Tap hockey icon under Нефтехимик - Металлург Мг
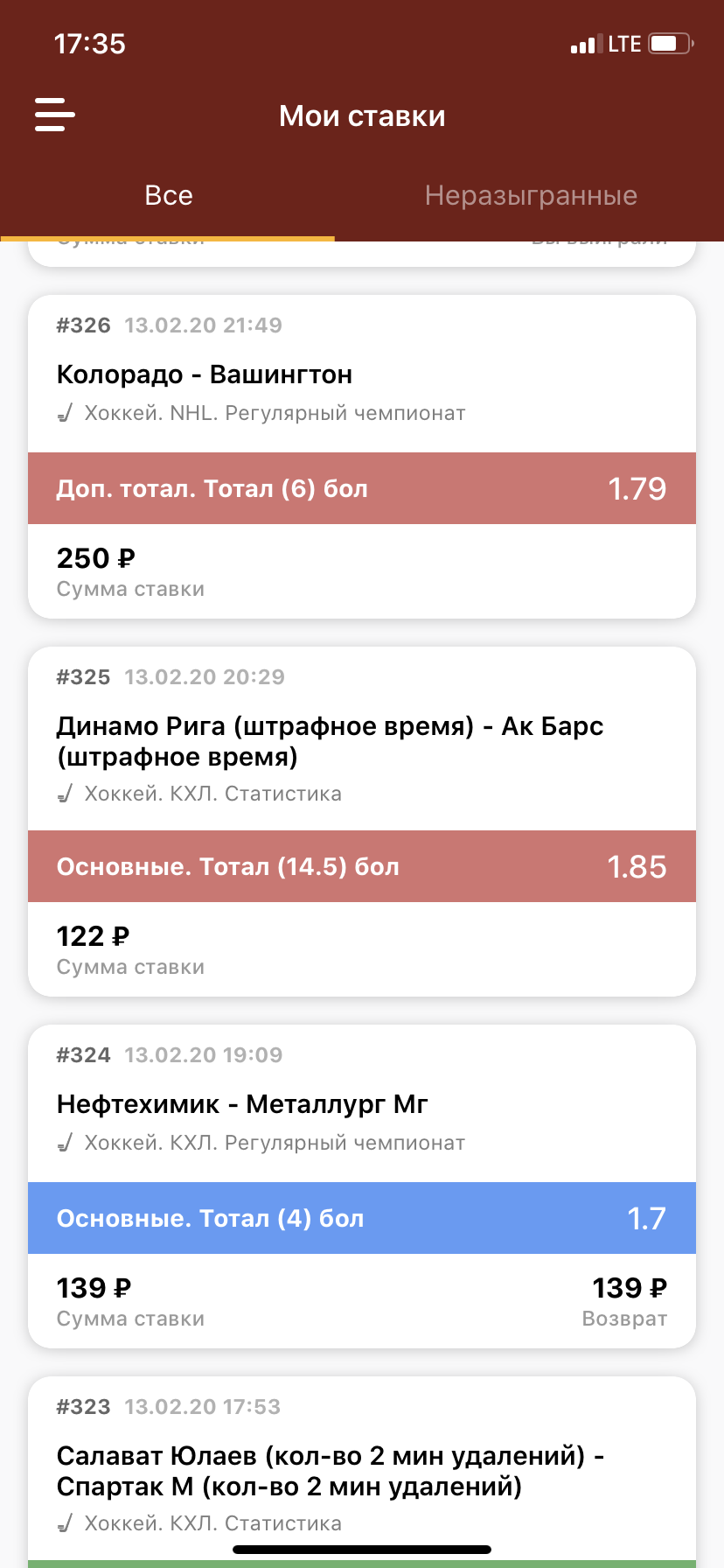 coord(65,1143)
